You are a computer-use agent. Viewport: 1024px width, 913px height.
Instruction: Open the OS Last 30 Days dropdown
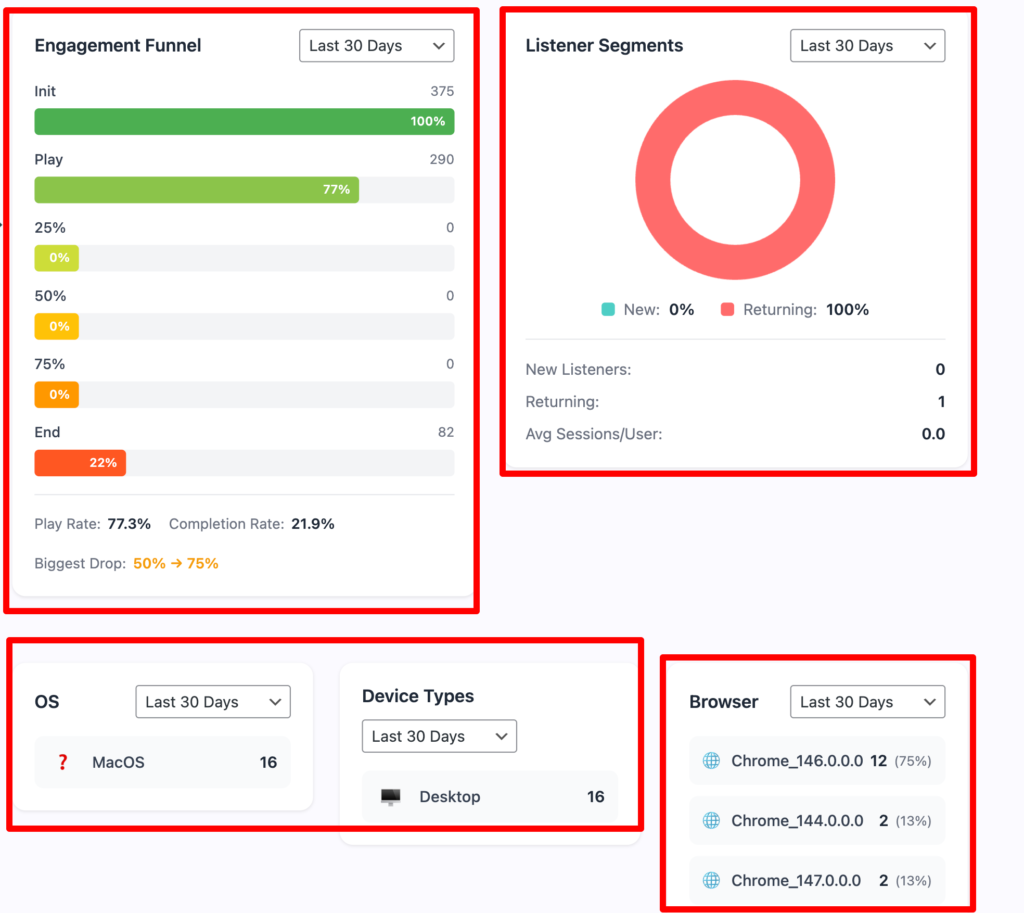click(x=213, y=702)
